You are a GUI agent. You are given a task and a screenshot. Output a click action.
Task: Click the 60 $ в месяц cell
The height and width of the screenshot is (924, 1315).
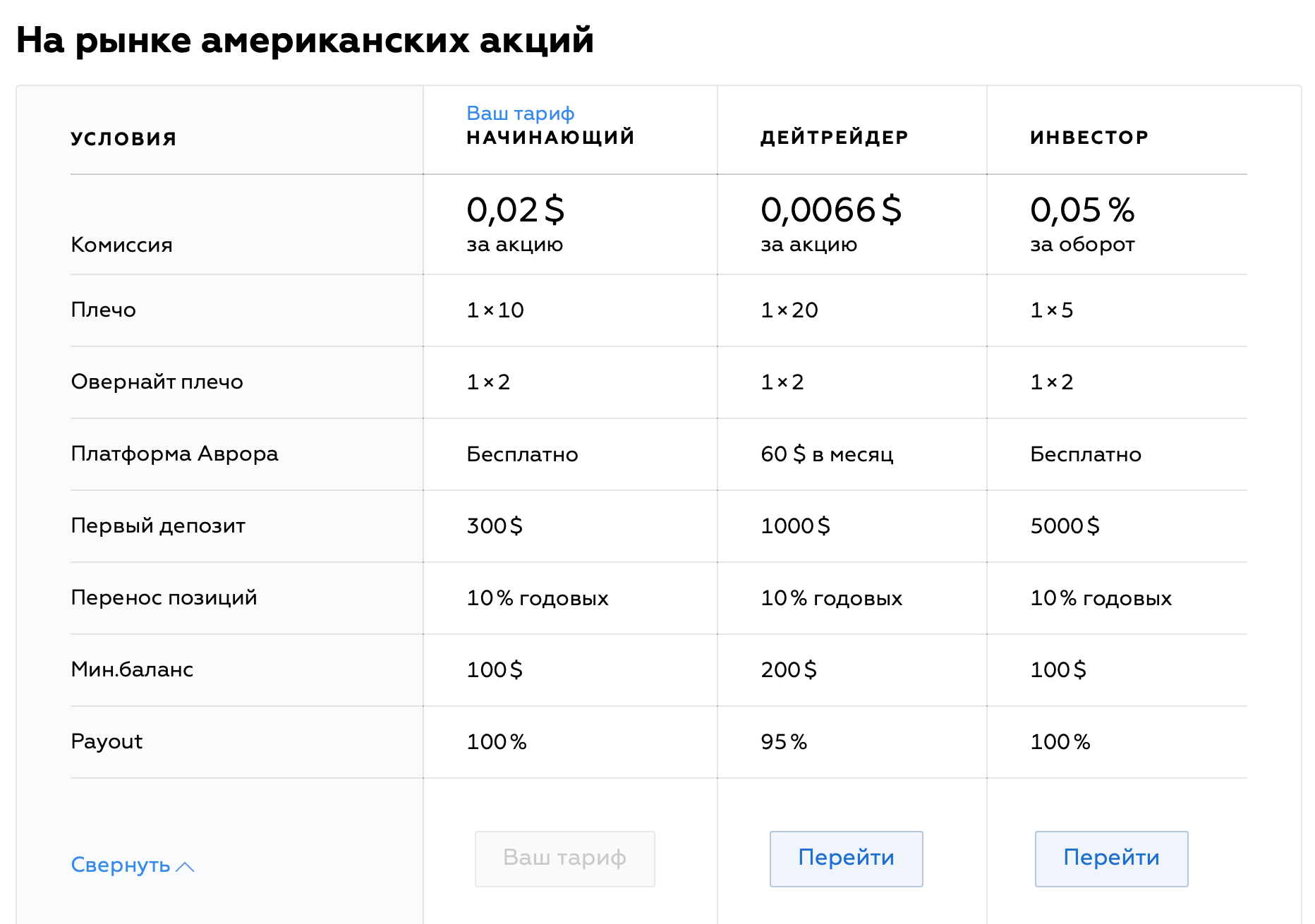click(x=827, y=454)
